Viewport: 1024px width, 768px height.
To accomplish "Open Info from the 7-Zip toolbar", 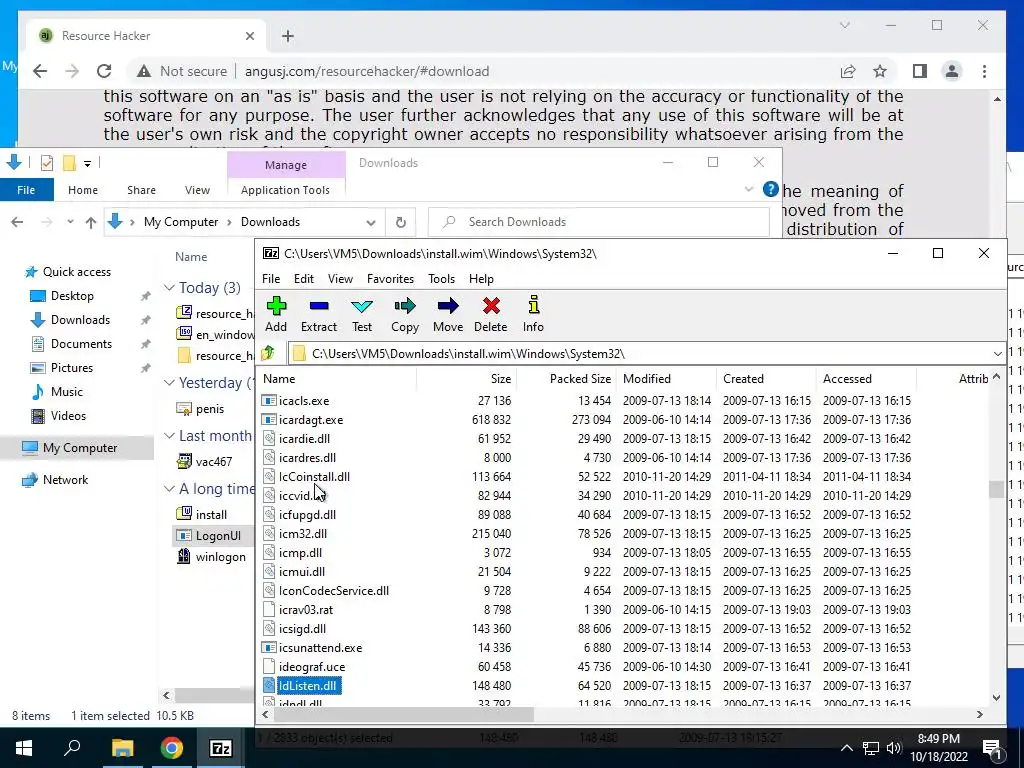I will 533,314.
